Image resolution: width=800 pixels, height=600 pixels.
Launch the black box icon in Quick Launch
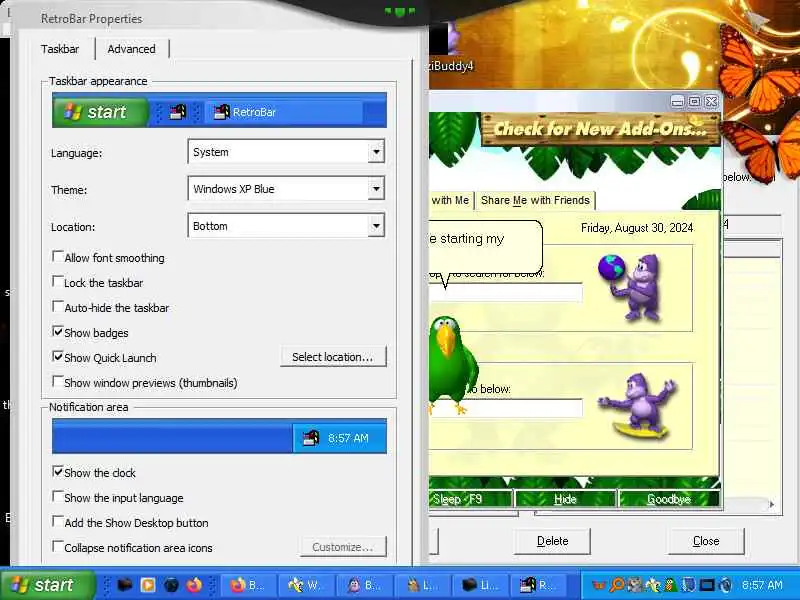point(124,585)
